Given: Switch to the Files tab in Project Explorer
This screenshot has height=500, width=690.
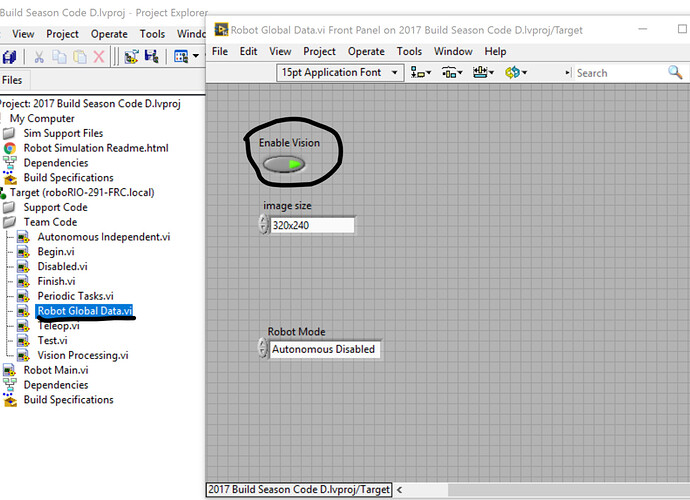Looking at the screenshot, I should (x=11, y=80).
